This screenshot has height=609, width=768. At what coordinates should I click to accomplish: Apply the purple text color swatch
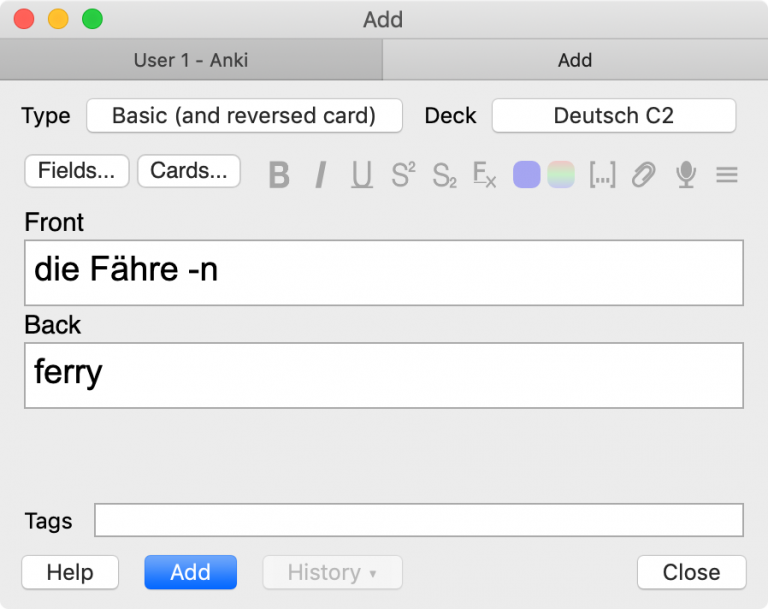click(x=527, y=174)
